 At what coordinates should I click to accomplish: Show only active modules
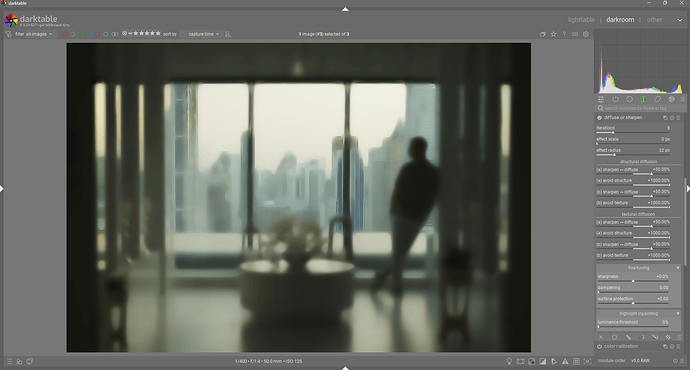tap(615, 99)
